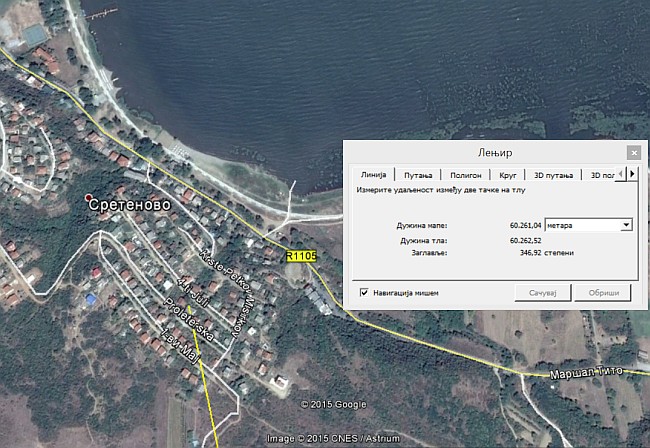Screen dimensions: 650x448
Task: Switch to the Линија tab
Action: [373, 175]
